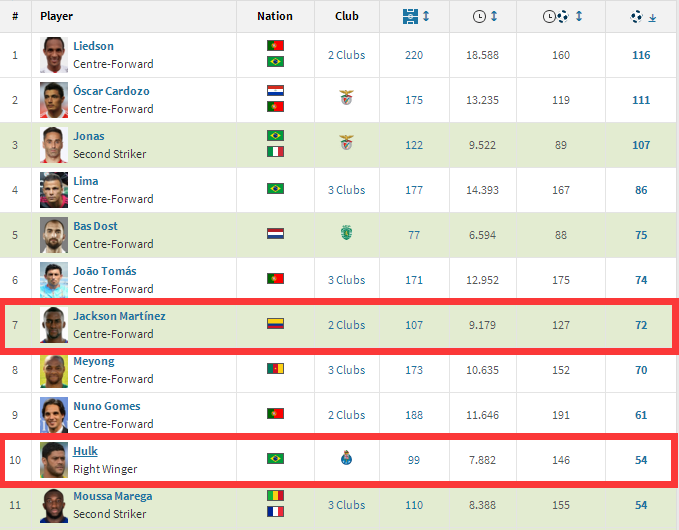Sort by goals scored ball icon

(642, 16)
